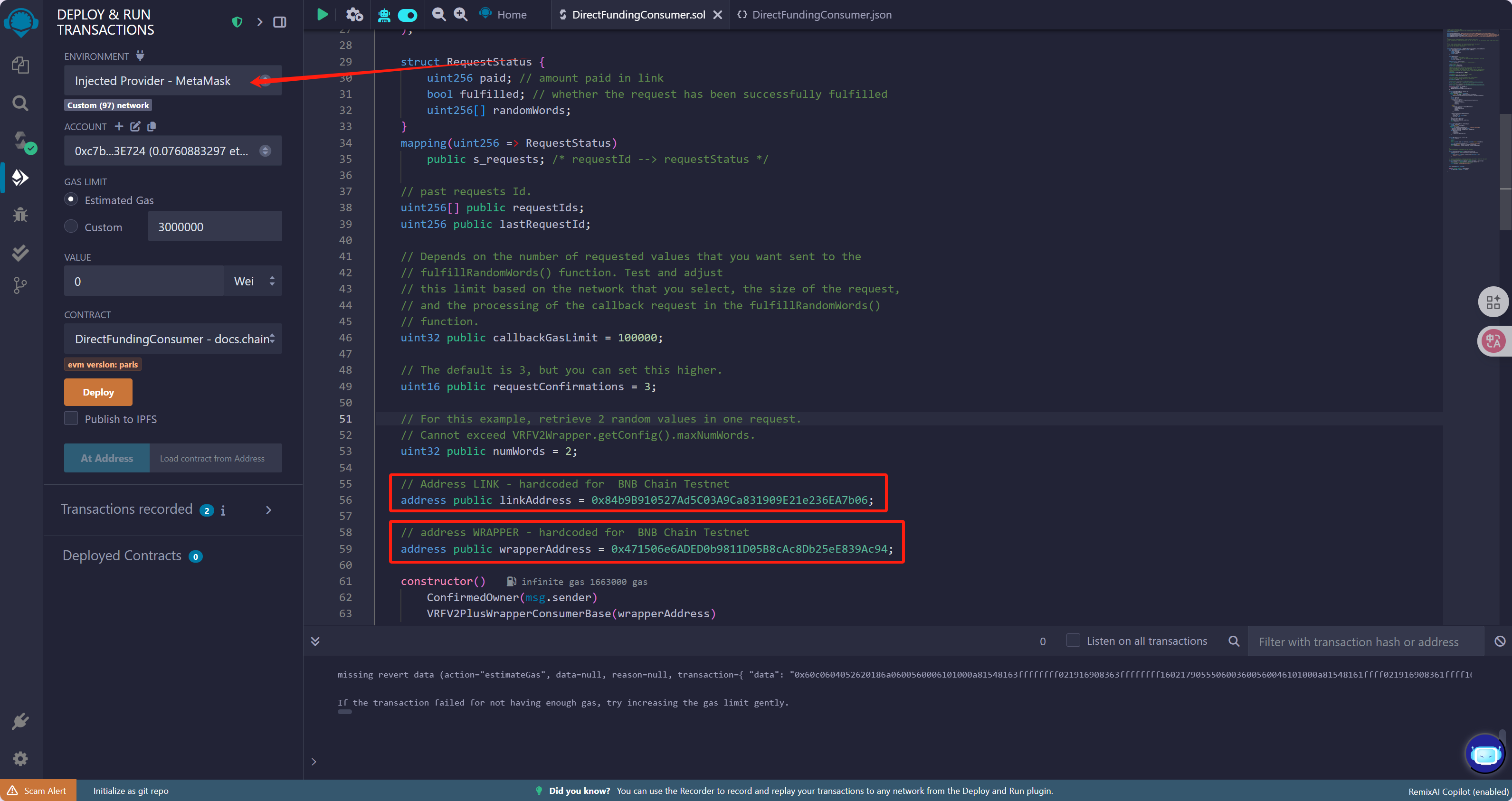
Task: Click Initialize as git repo
Action: tap(130, 791)
